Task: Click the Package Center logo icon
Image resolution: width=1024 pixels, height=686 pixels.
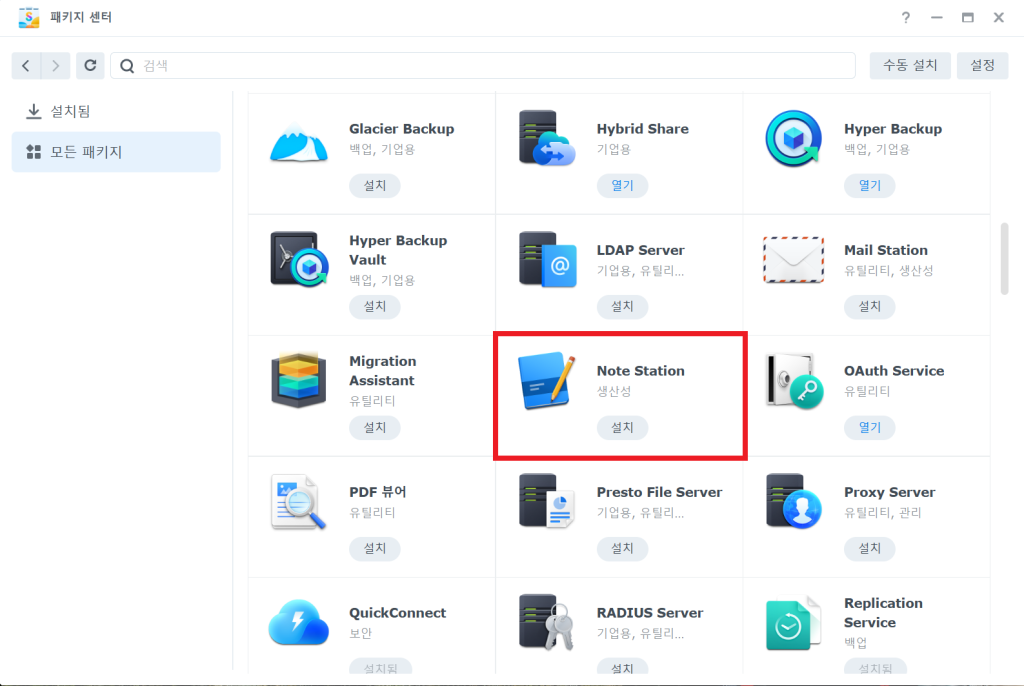Action: (29, 18)
